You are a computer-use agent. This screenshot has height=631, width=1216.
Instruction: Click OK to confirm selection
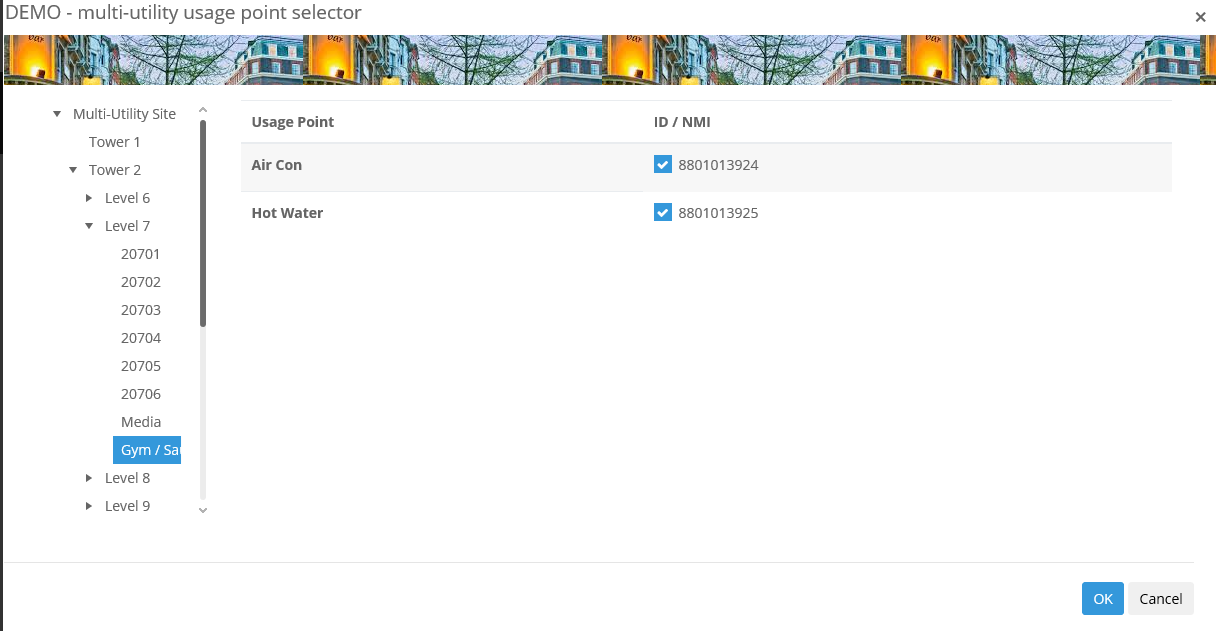(1102, 599)
